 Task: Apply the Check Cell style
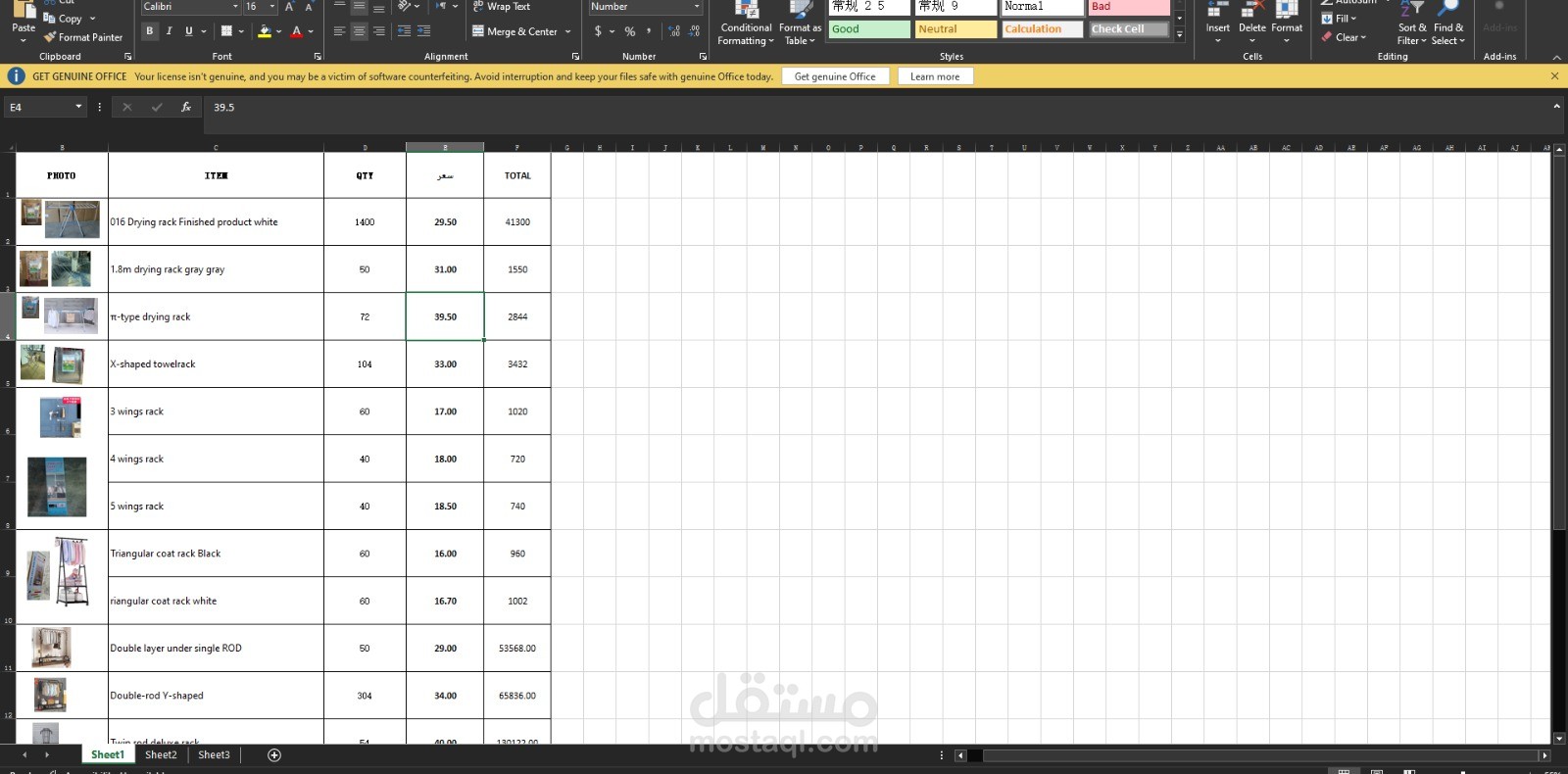click(x=1129, y=29)
